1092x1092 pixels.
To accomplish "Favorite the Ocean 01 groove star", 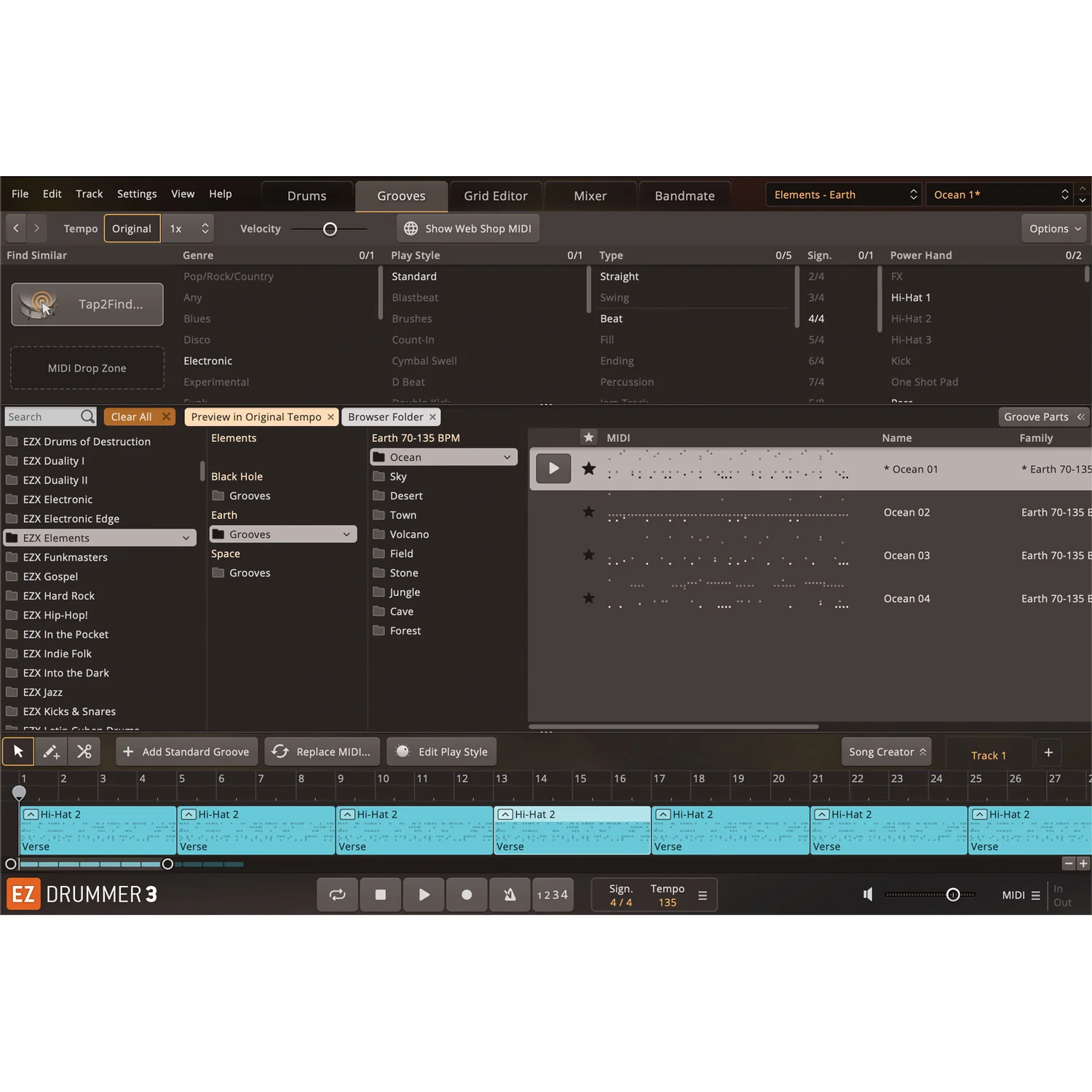I will pyautogui.click(x=589, y=469).
